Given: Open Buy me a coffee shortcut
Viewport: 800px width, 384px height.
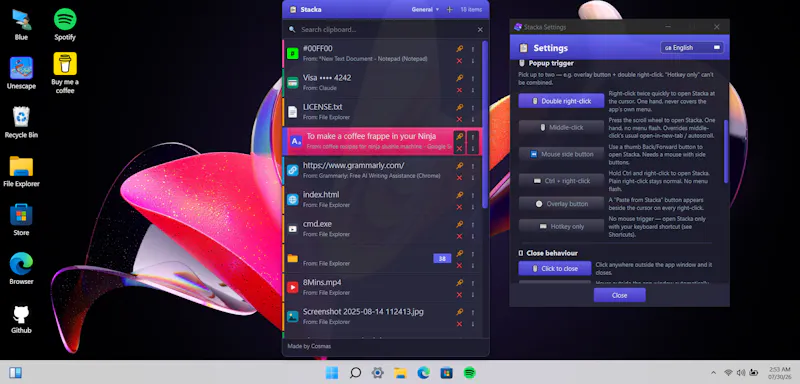Looking at the screenshot, I should [65, 73].
